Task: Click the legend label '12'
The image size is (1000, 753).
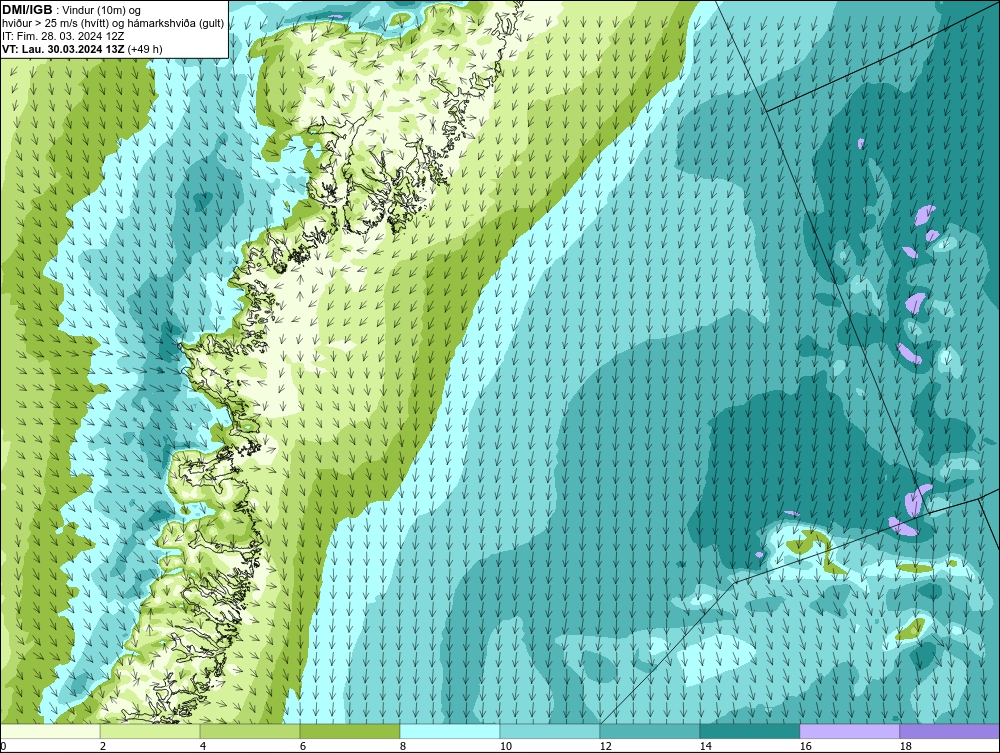Action: (x=606, y=746)
